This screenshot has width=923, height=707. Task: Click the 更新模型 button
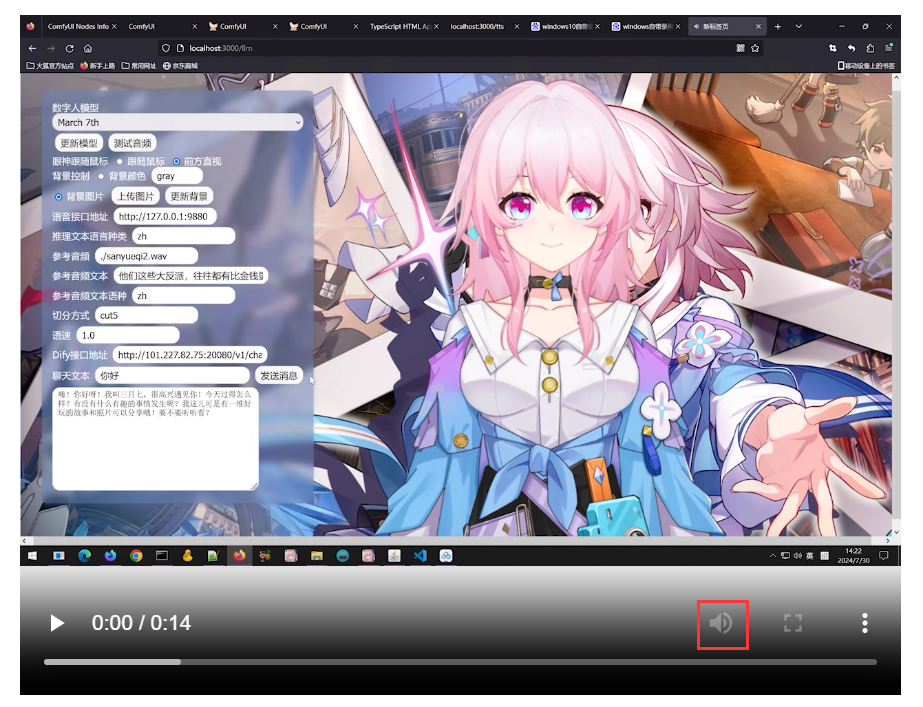tap(79, 143)
